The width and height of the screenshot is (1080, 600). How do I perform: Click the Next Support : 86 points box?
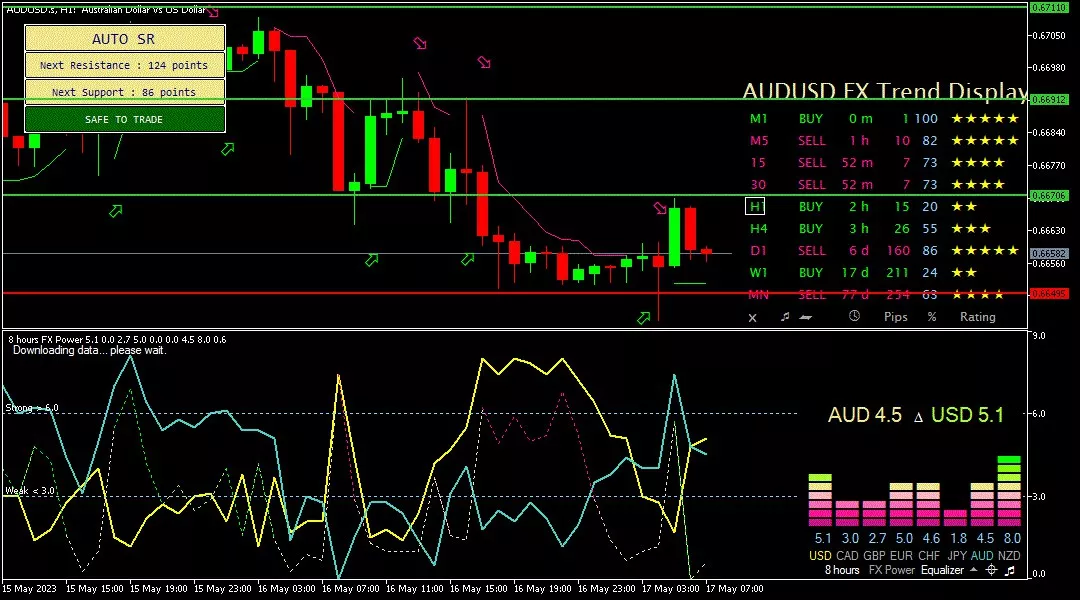(125, 92)
